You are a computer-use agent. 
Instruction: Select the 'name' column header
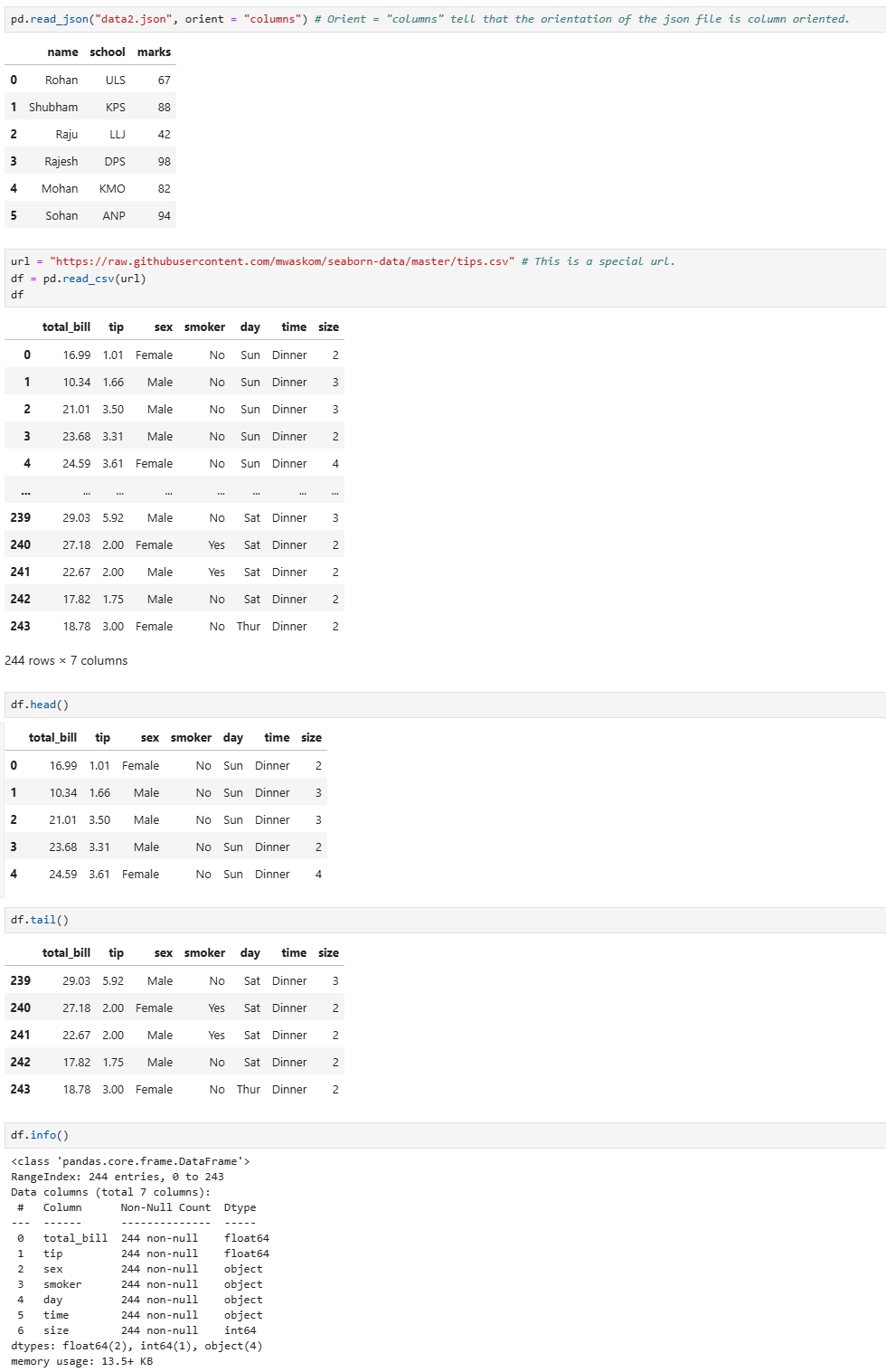[62, 52]
